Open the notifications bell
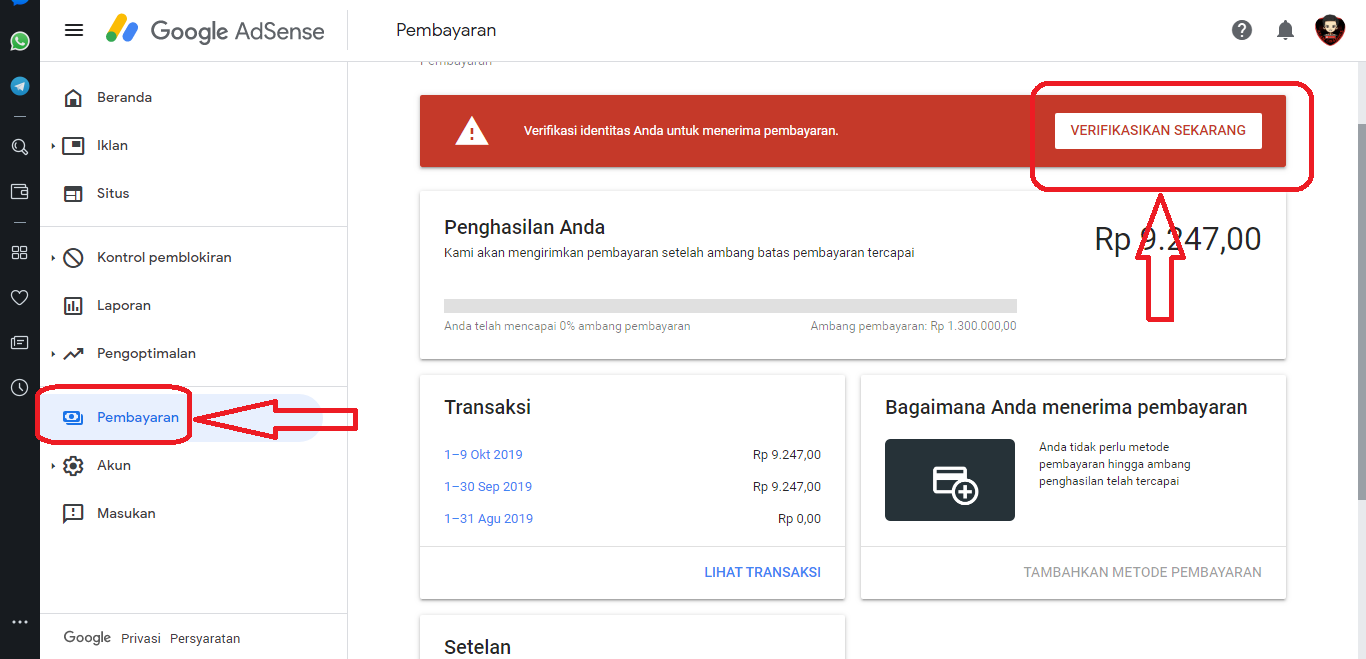This screenshot has height=659, width=1366. pyautogui.click(x=1286, y=30)
